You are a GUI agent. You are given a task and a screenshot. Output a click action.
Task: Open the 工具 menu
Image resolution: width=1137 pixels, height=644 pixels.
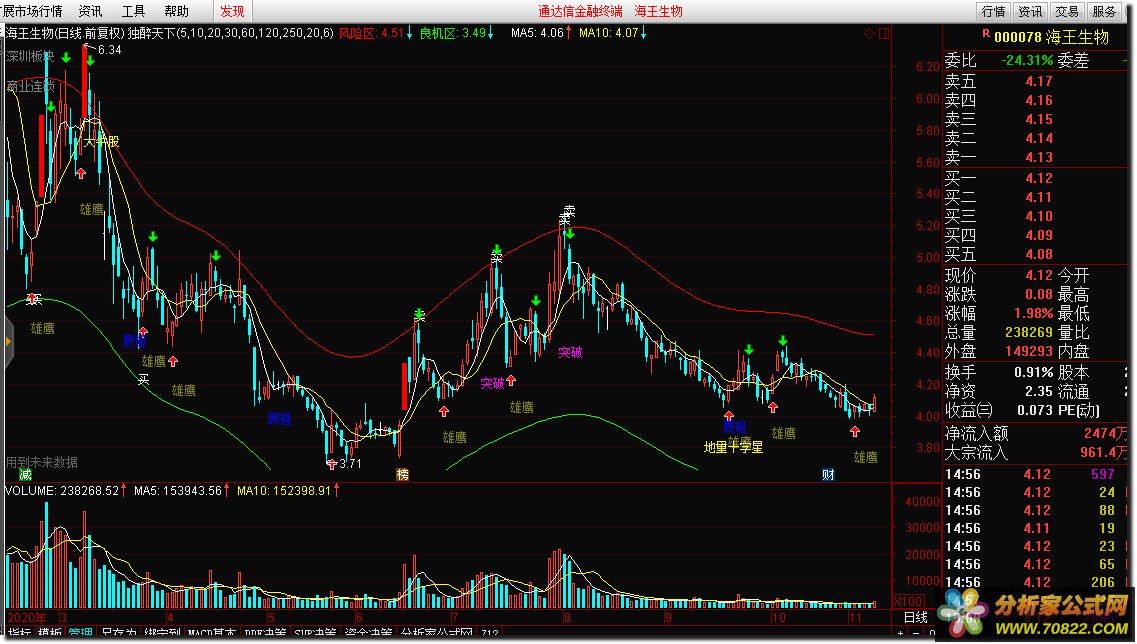[x=133, y=11]
